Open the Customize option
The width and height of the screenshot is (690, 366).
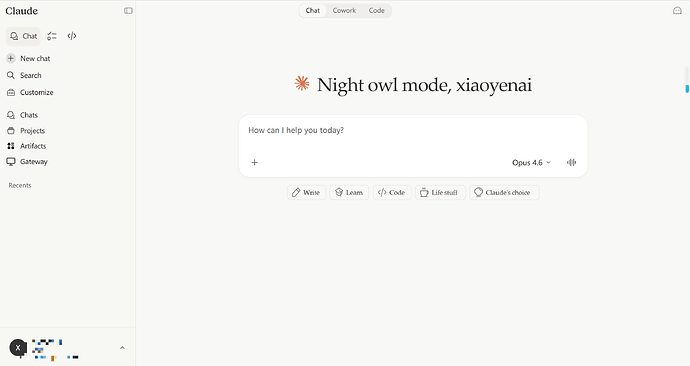coord(30,92)
